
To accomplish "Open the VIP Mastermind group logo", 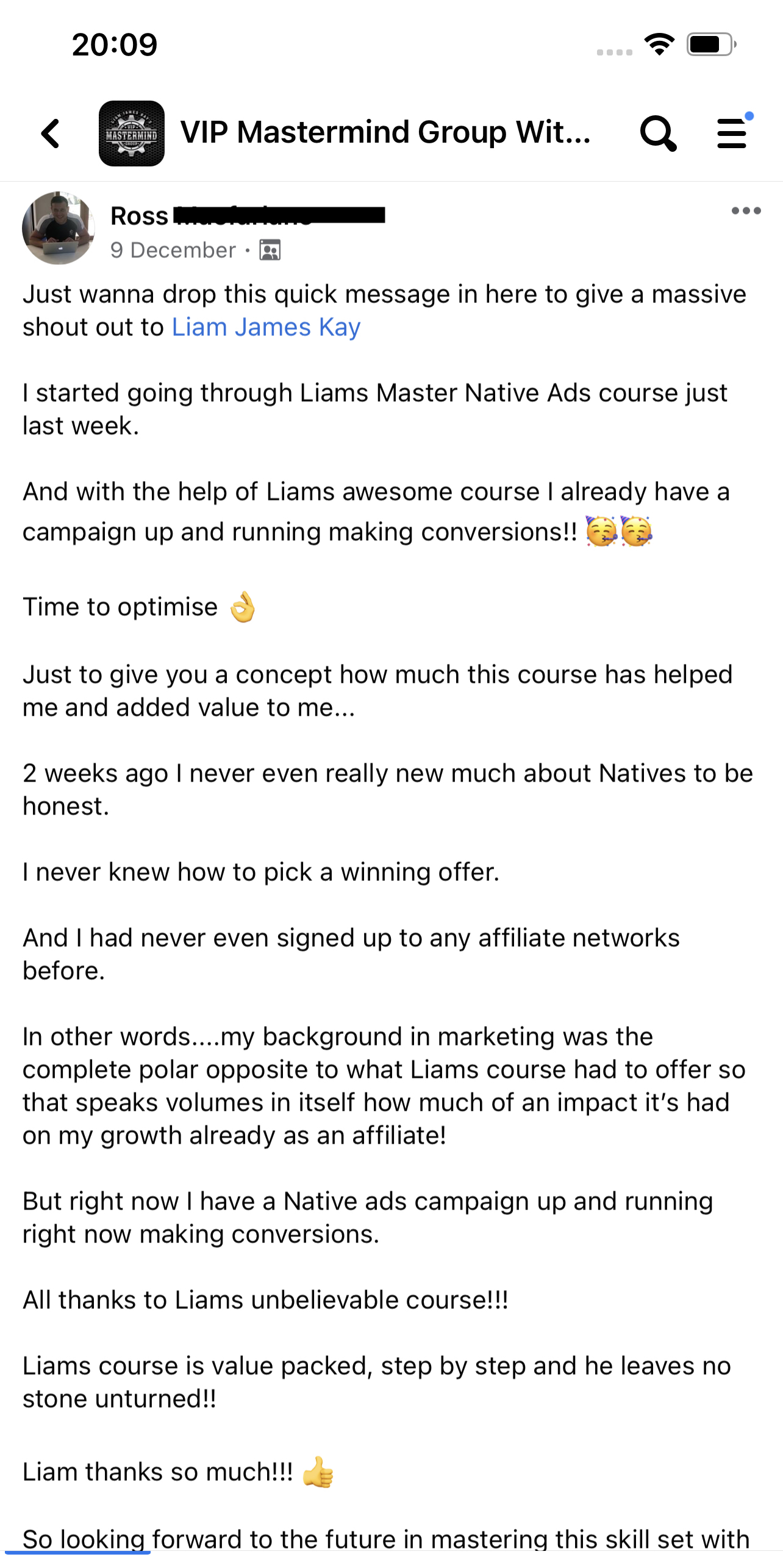I will 132,133.
